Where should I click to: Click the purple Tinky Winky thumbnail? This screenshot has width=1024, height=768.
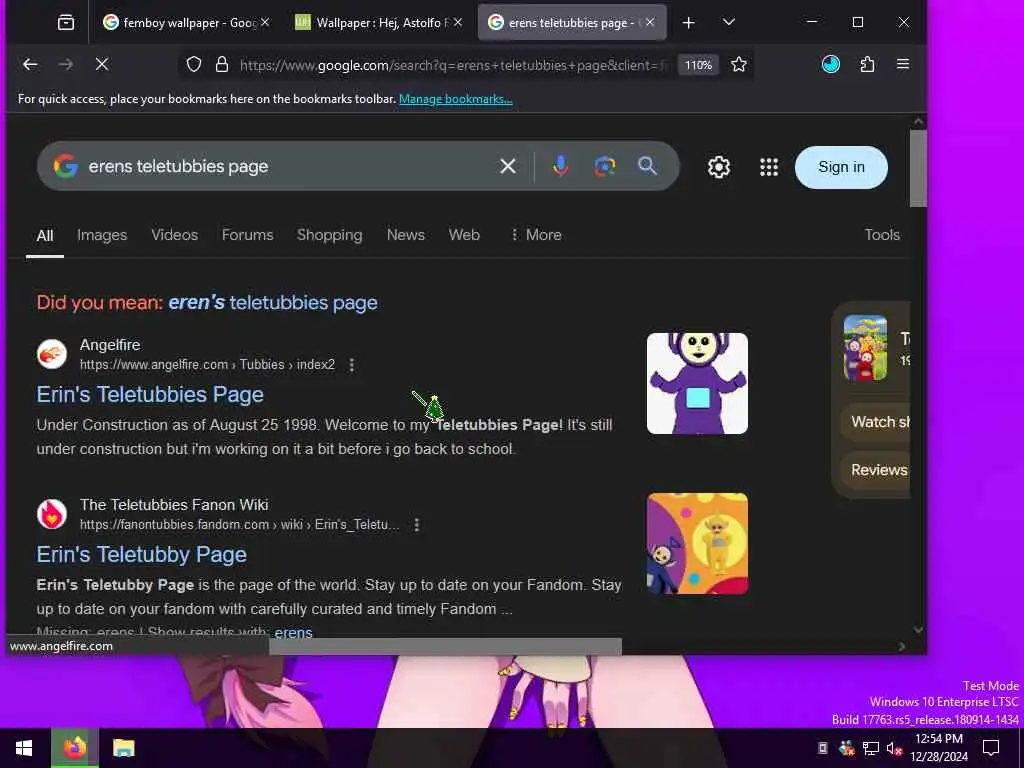click(x=697, y=383)
